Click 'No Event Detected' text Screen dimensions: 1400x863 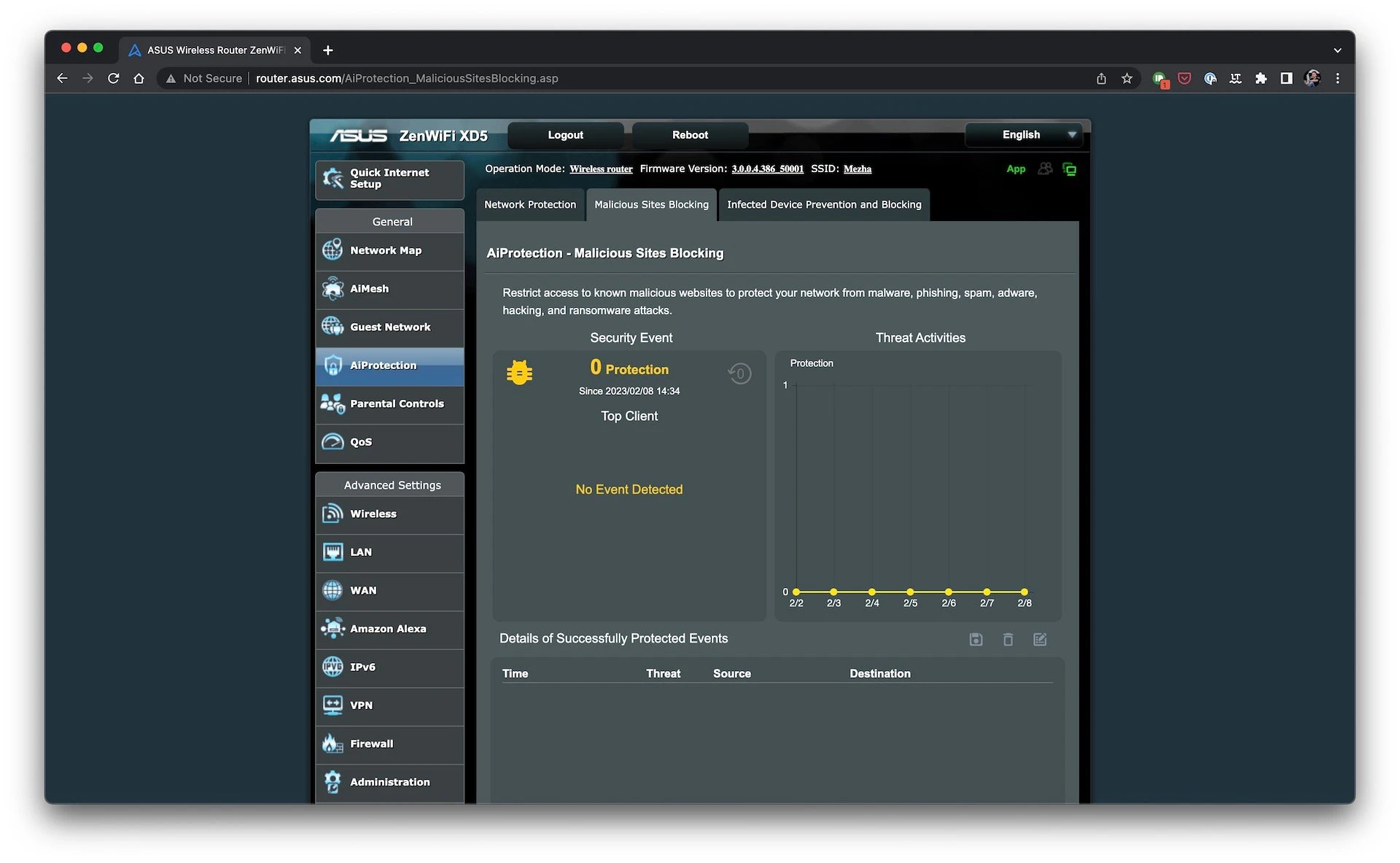pos(629,489)
